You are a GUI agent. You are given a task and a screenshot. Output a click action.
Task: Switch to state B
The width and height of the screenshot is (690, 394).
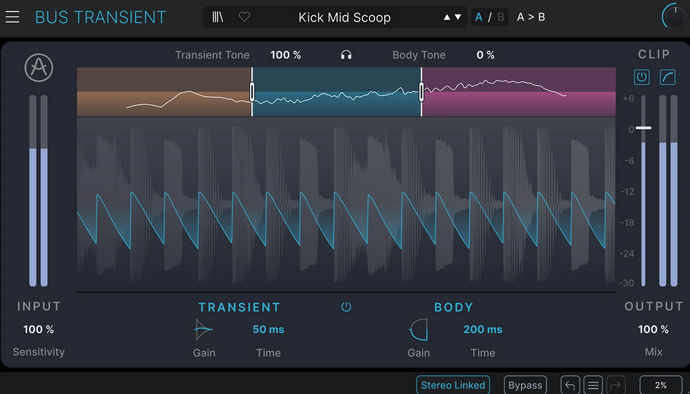pyautogui.click(x=500, y=17)
